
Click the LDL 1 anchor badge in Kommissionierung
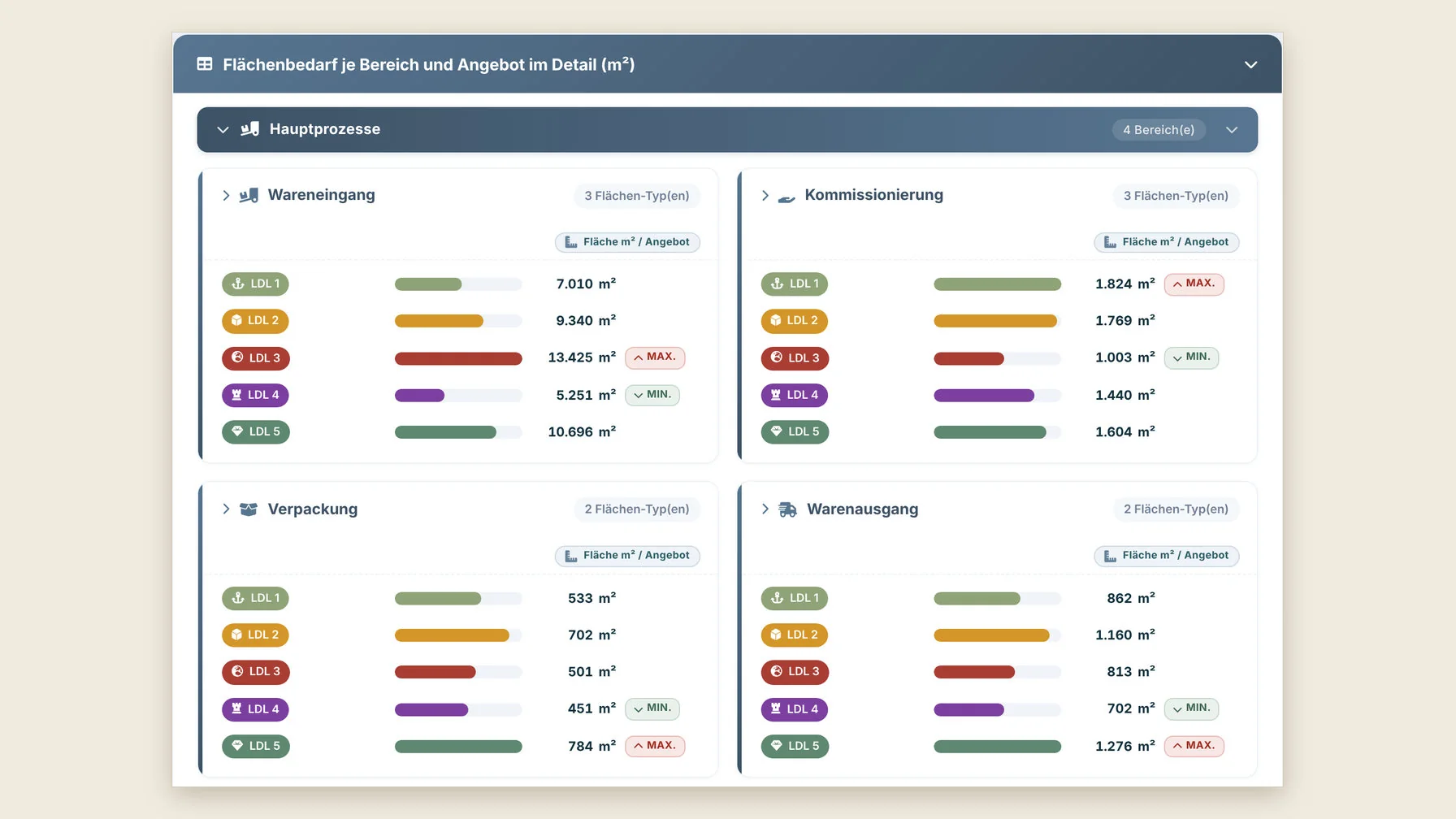(795, 284)
